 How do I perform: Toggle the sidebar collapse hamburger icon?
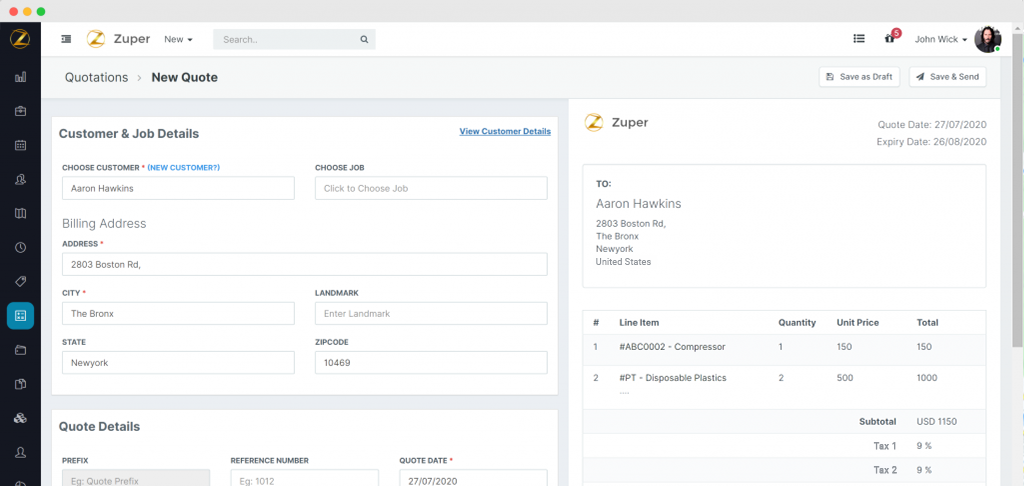click(66, 39)
